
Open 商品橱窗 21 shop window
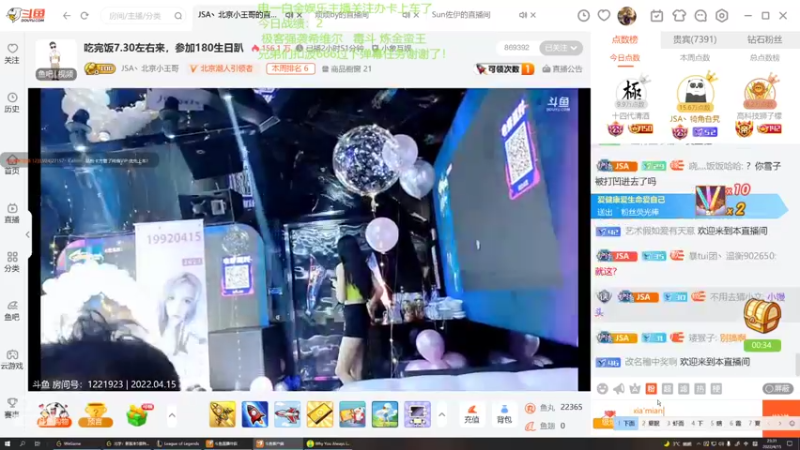tap(347, 68)
